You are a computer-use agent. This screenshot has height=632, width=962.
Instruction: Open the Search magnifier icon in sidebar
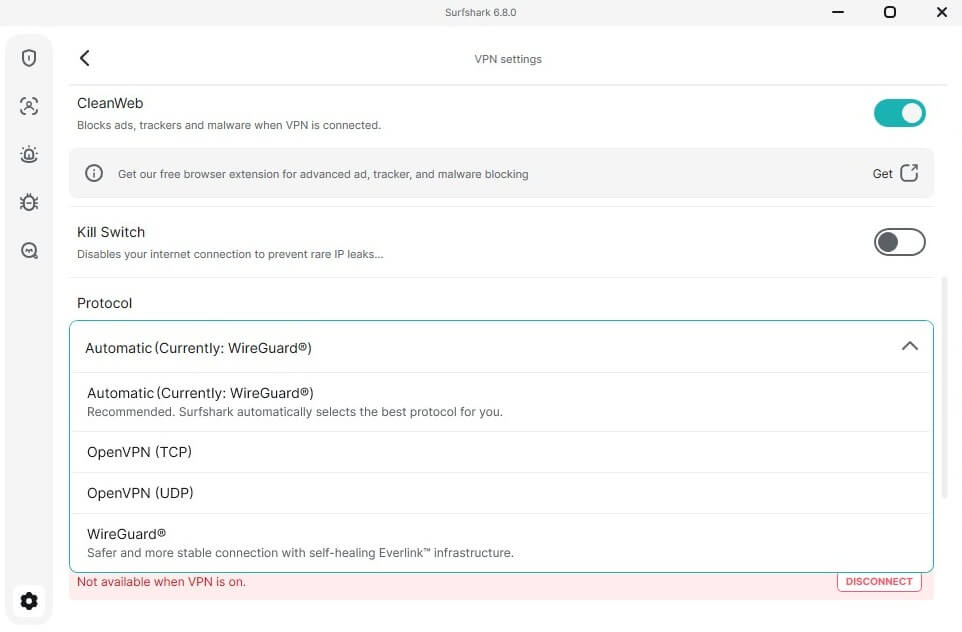(x=29, y=250)
